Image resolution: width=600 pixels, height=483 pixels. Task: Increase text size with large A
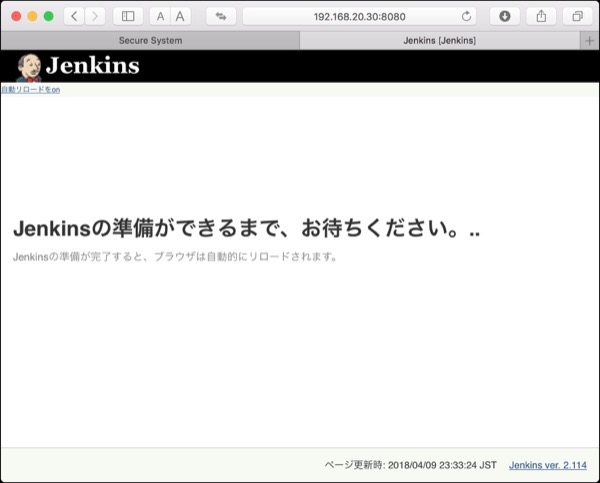(x=180, y=16)
